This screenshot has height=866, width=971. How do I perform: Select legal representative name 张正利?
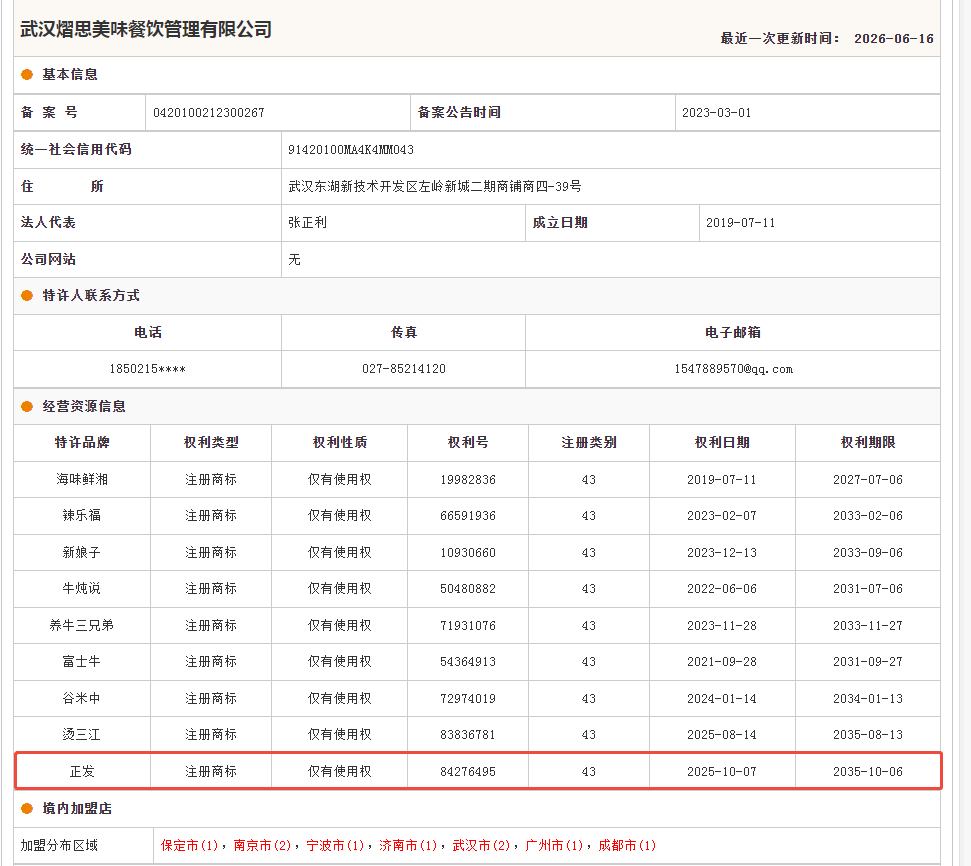tap(308, 222)
